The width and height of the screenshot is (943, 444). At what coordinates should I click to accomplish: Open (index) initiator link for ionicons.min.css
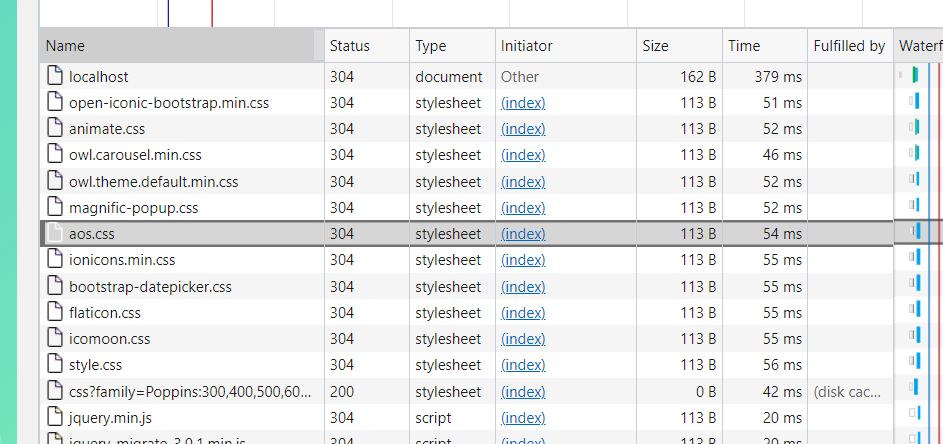[523, 260]
